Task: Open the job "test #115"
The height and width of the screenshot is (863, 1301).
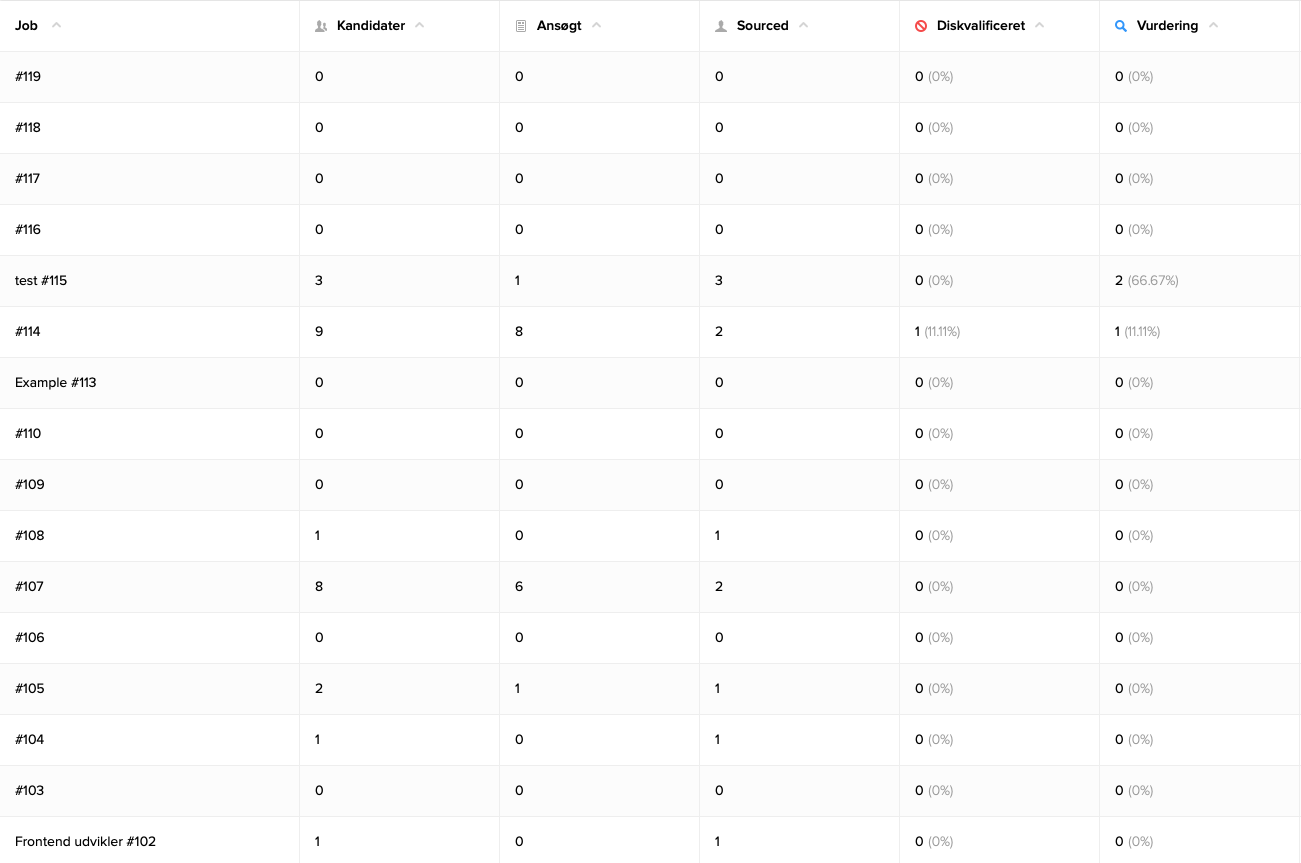Action: point(41,281)
